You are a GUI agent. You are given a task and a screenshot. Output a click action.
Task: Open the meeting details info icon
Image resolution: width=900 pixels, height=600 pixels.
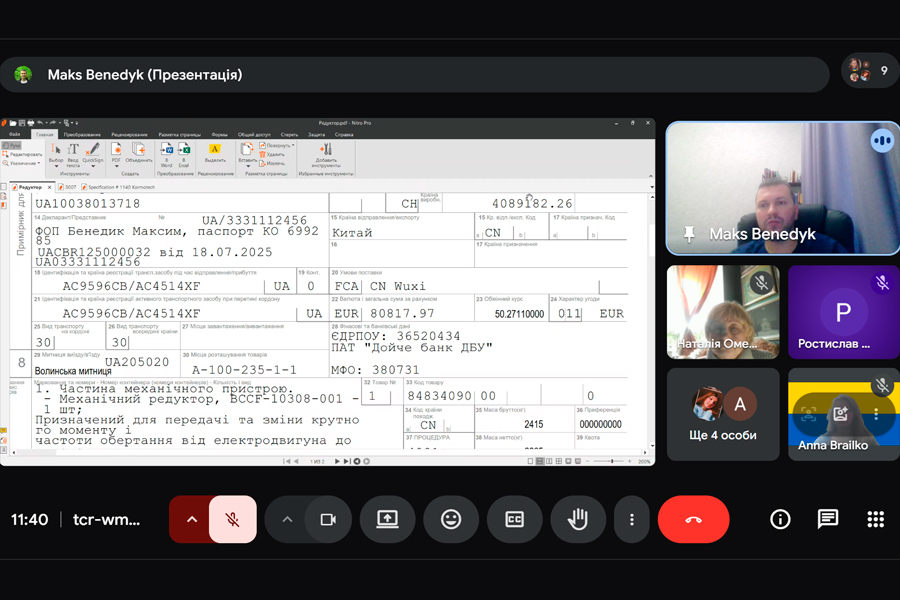[780, 520]
